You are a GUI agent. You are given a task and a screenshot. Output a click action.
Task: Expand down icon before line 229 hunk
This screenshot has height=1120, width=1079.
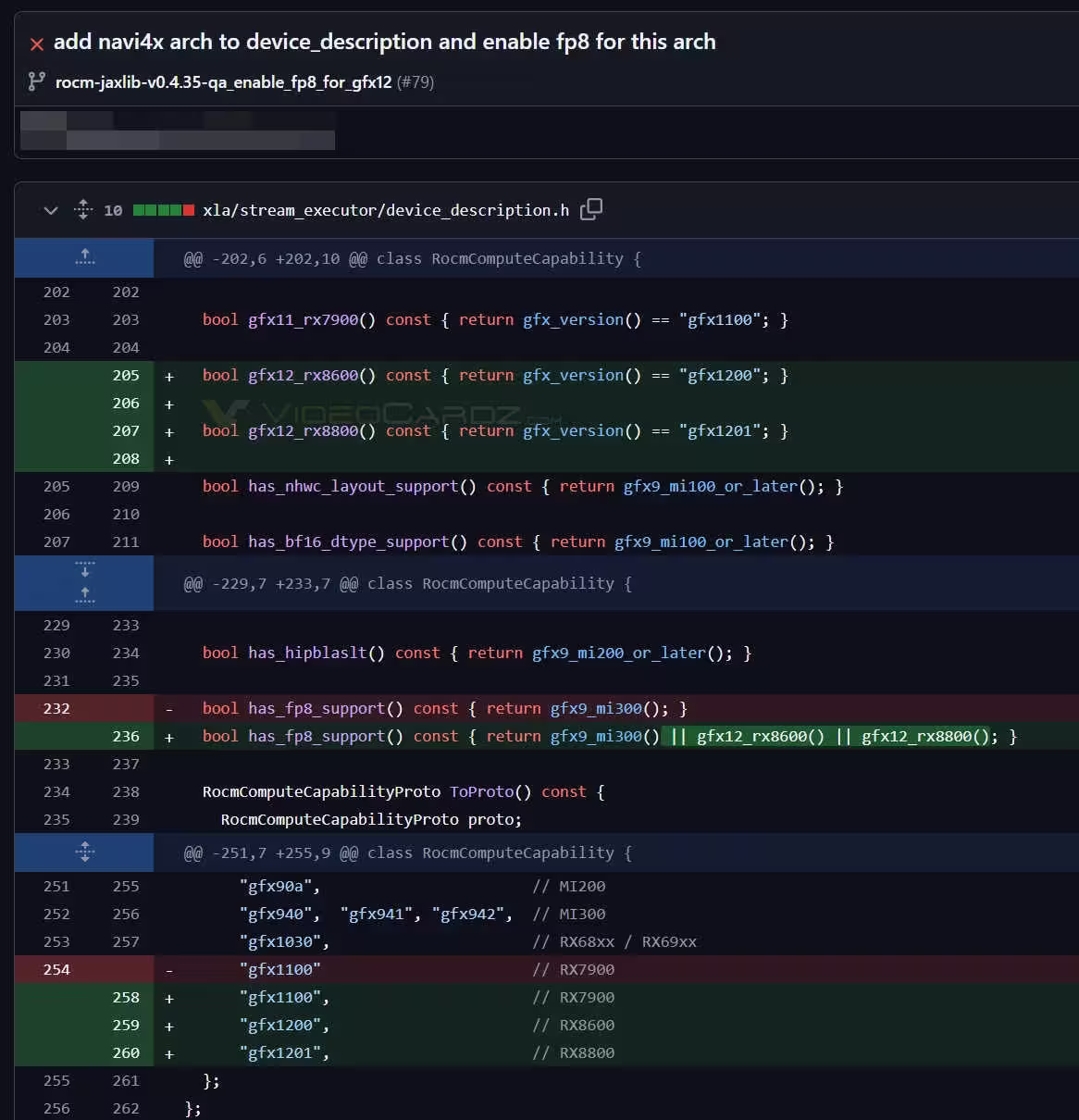tap(84, 571)
